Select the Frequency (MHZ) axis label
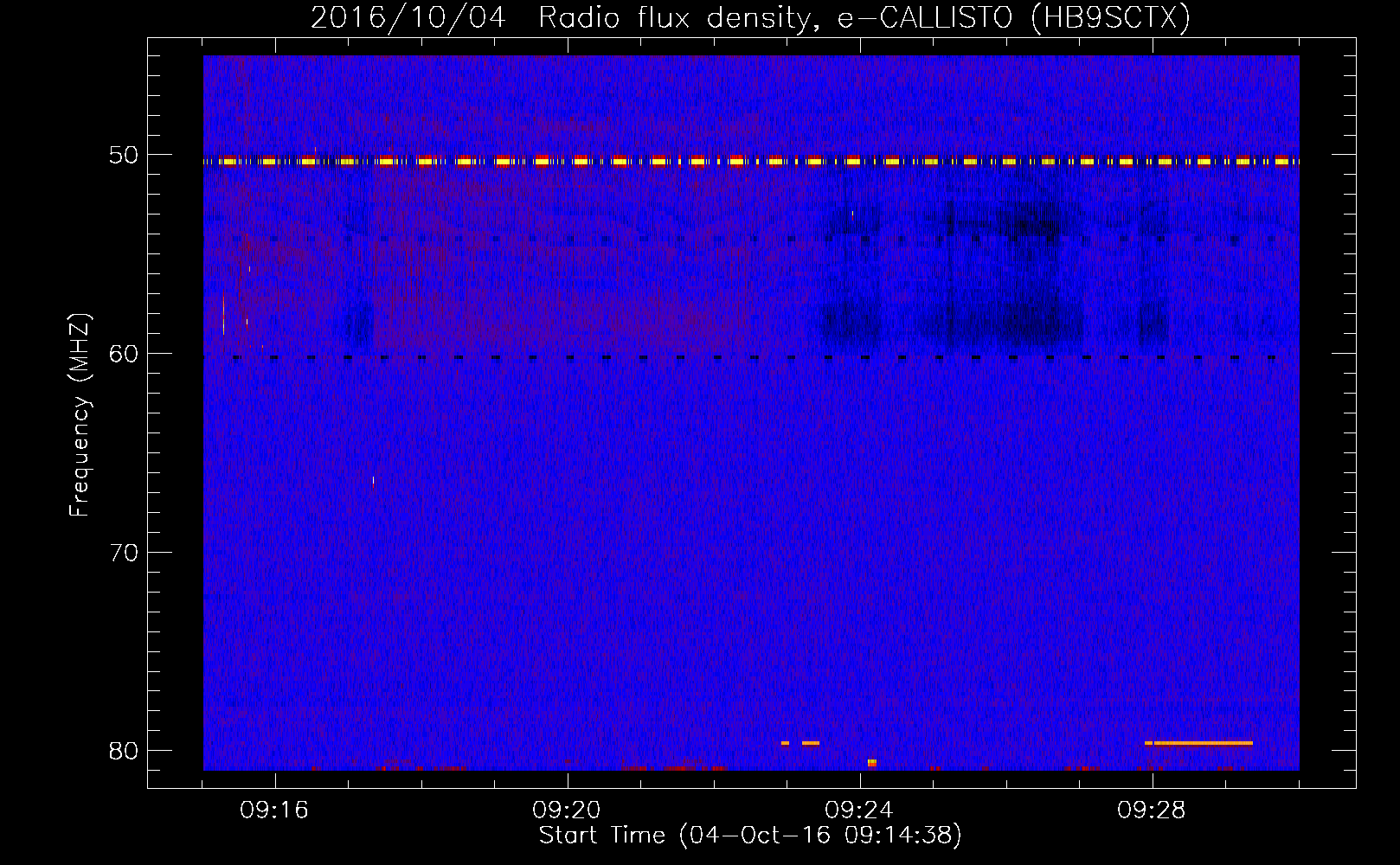Image resolution: width=1400 pixels, height=865 pixels. point(79,414)
